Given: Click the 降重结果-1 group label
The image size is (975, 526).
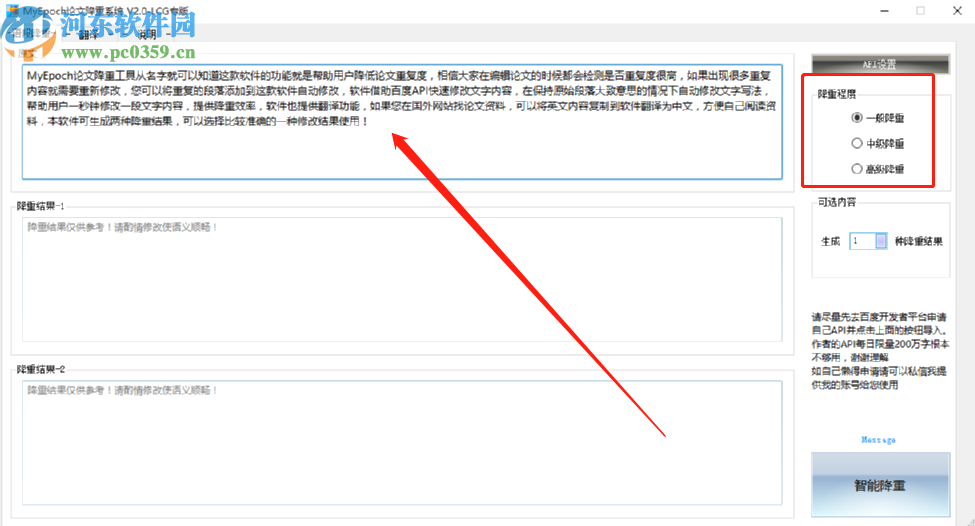Looking at the screenshot, I should click(x=40, y=206).
